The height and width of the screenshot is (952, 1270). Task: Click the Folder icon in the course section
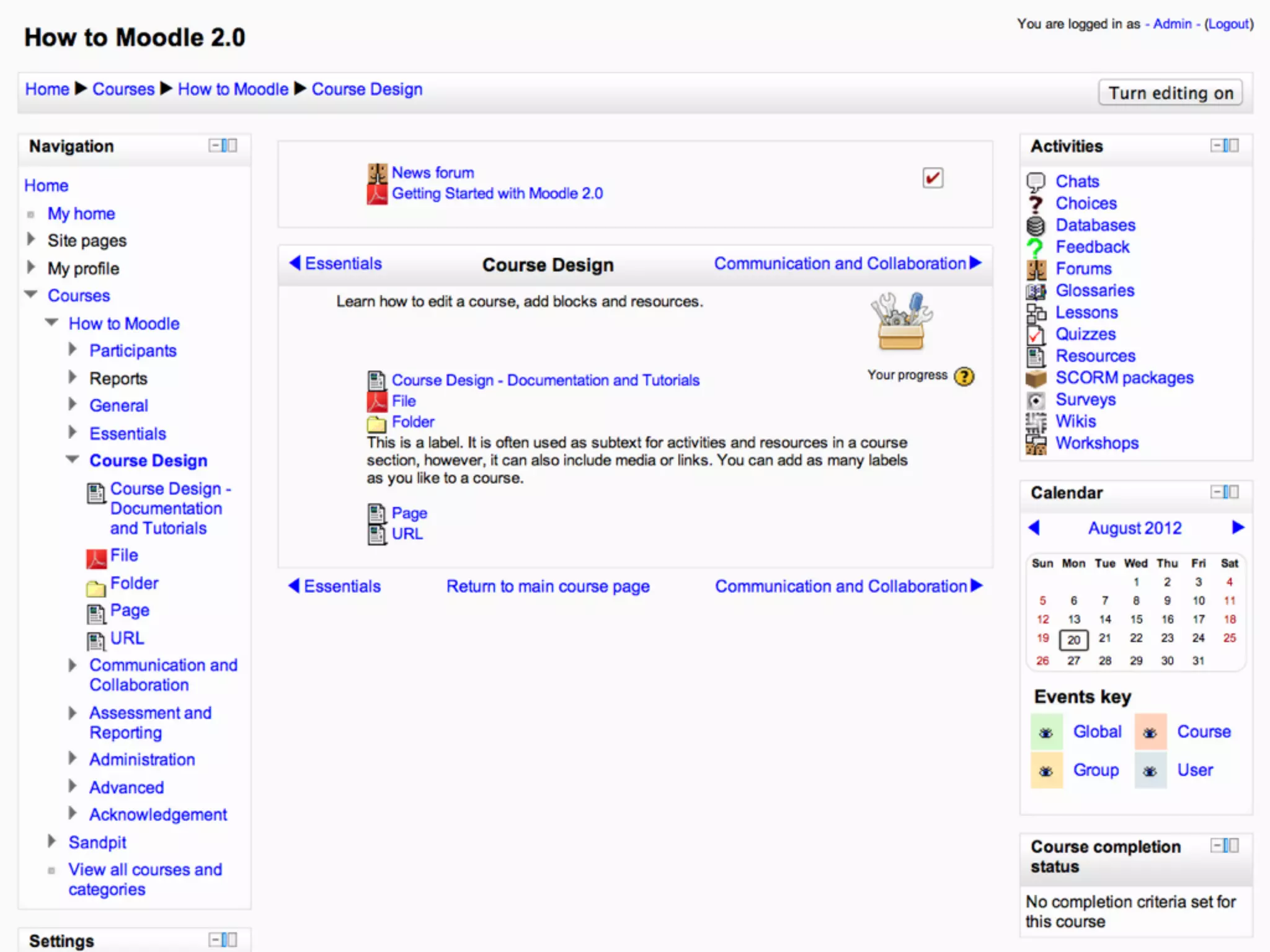pos(376,423)
